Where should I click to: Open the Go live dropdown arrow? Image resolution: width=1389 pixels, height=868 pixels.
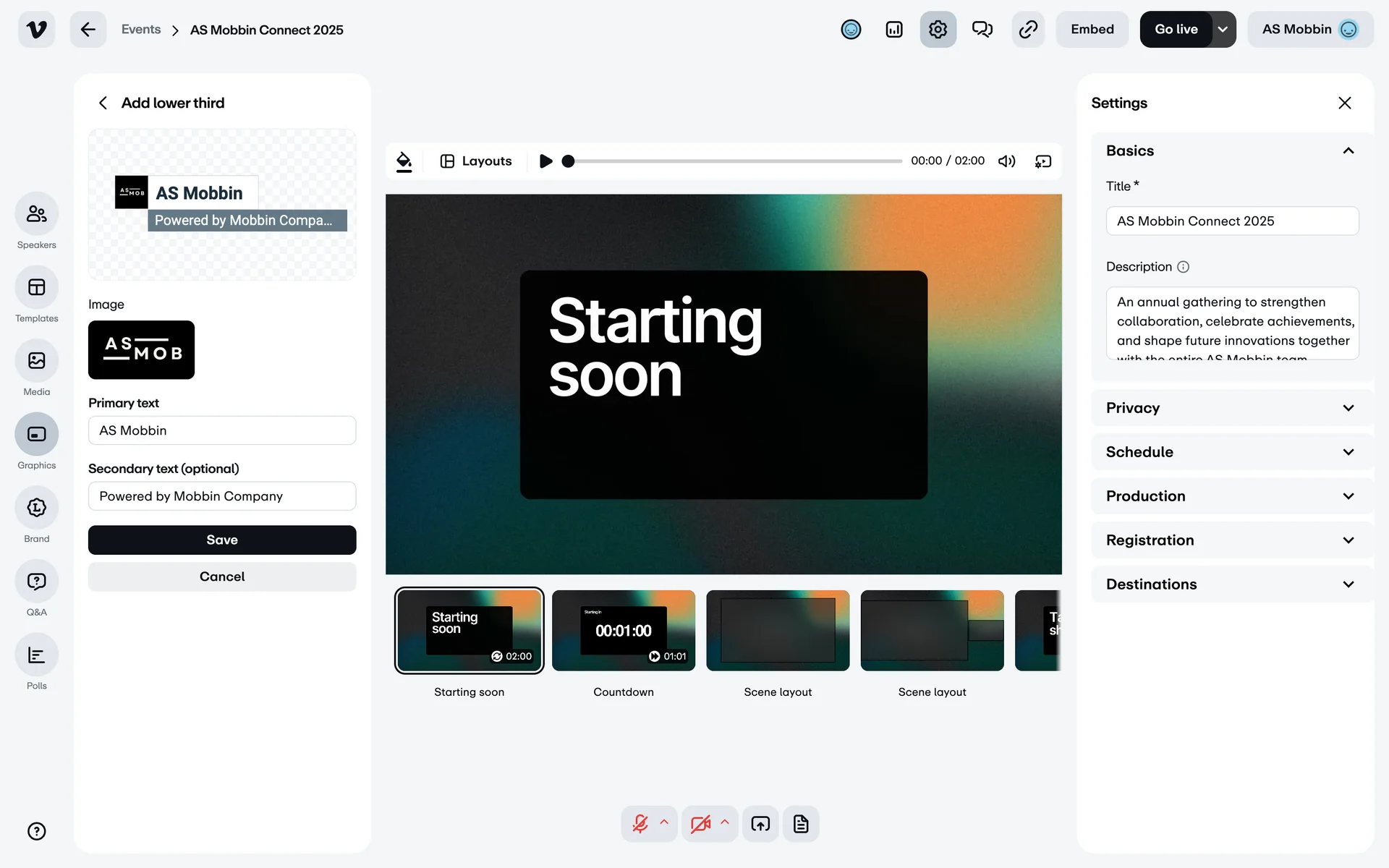pyautogui.click(x=1223, y=30)
